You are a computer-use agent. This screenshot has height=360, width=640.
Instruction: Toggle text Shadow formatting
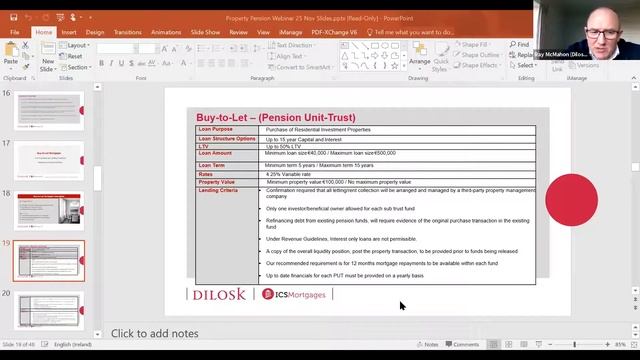point(131,63)
